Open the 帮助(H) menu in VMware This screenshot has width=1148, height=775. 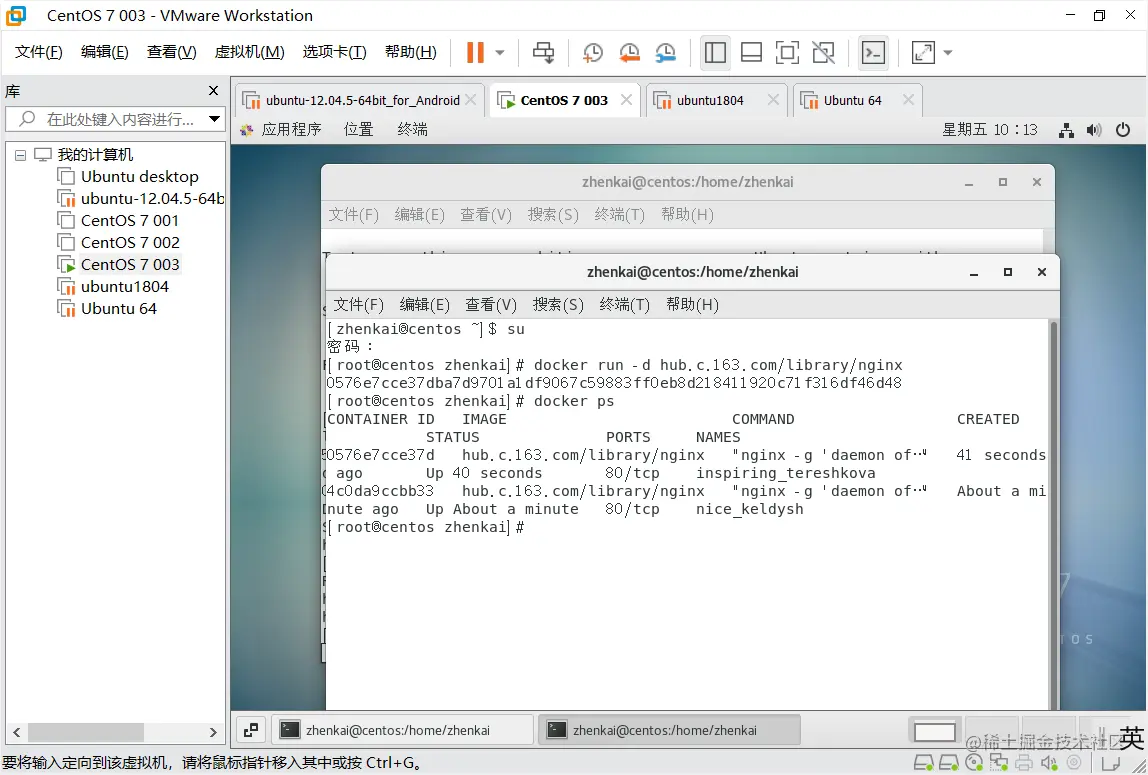(411, 52)
